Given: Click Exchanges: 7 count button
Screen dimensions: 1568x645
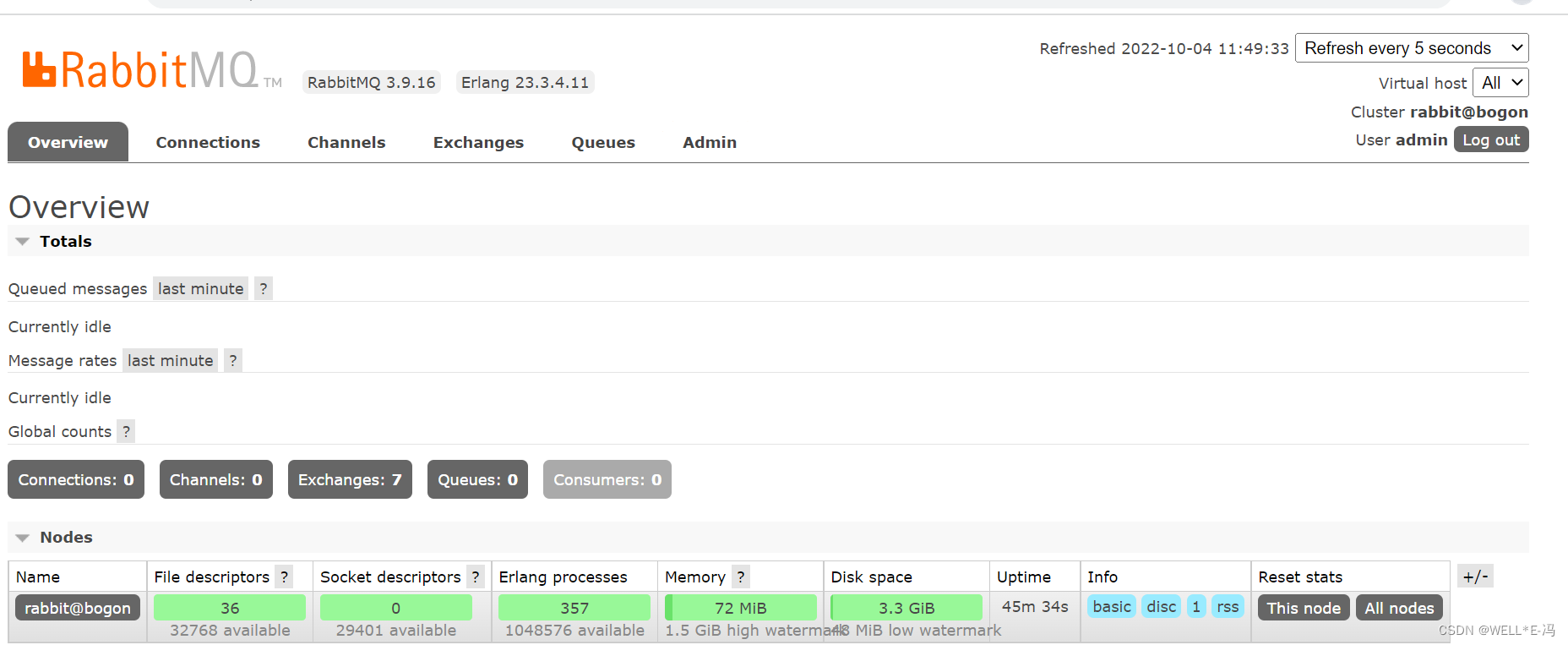Looking at the screenshot, I should (350, 480).
